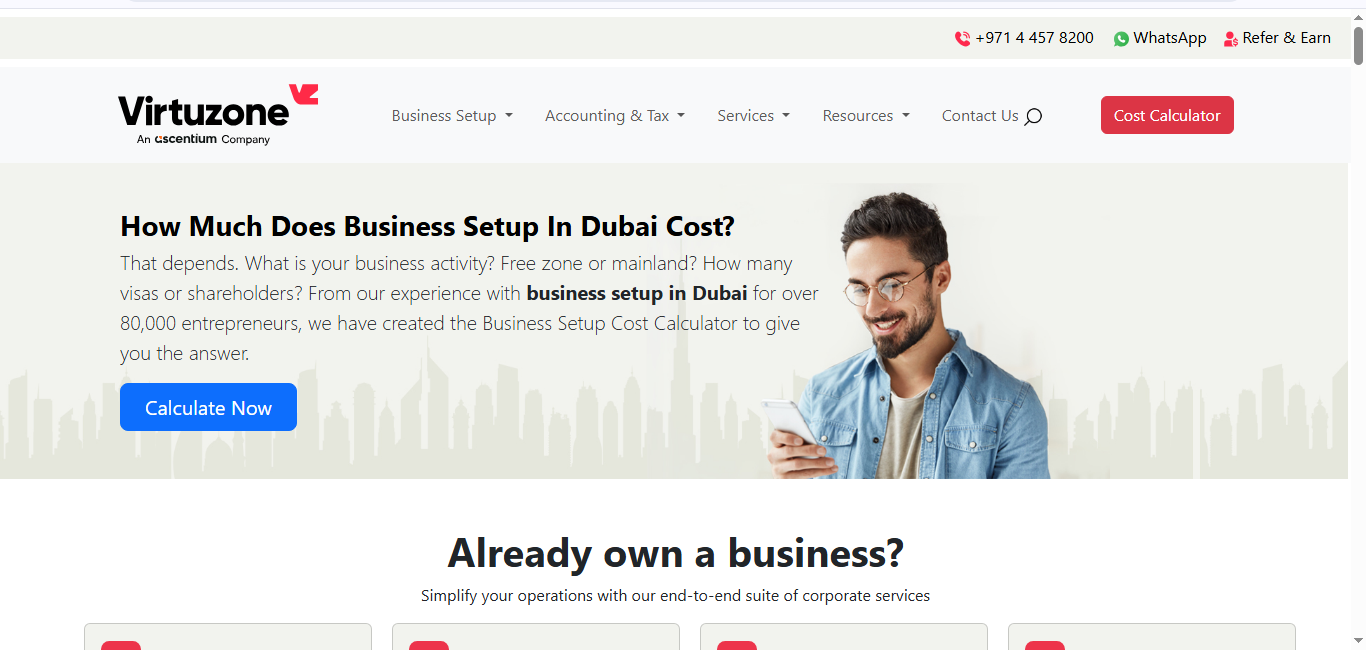Click the red Cost Calculator button
1366x650 pixels.
click(x=1167, y=115)
